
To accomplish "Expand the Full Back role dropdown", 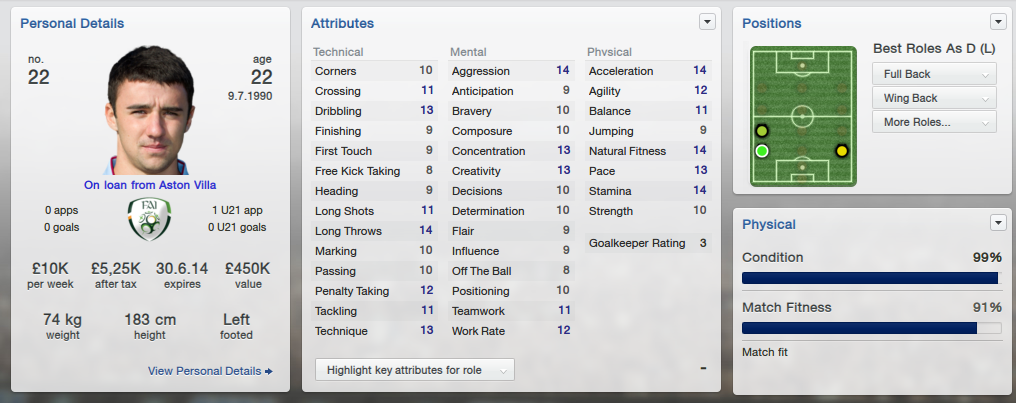I will (934, 74).
